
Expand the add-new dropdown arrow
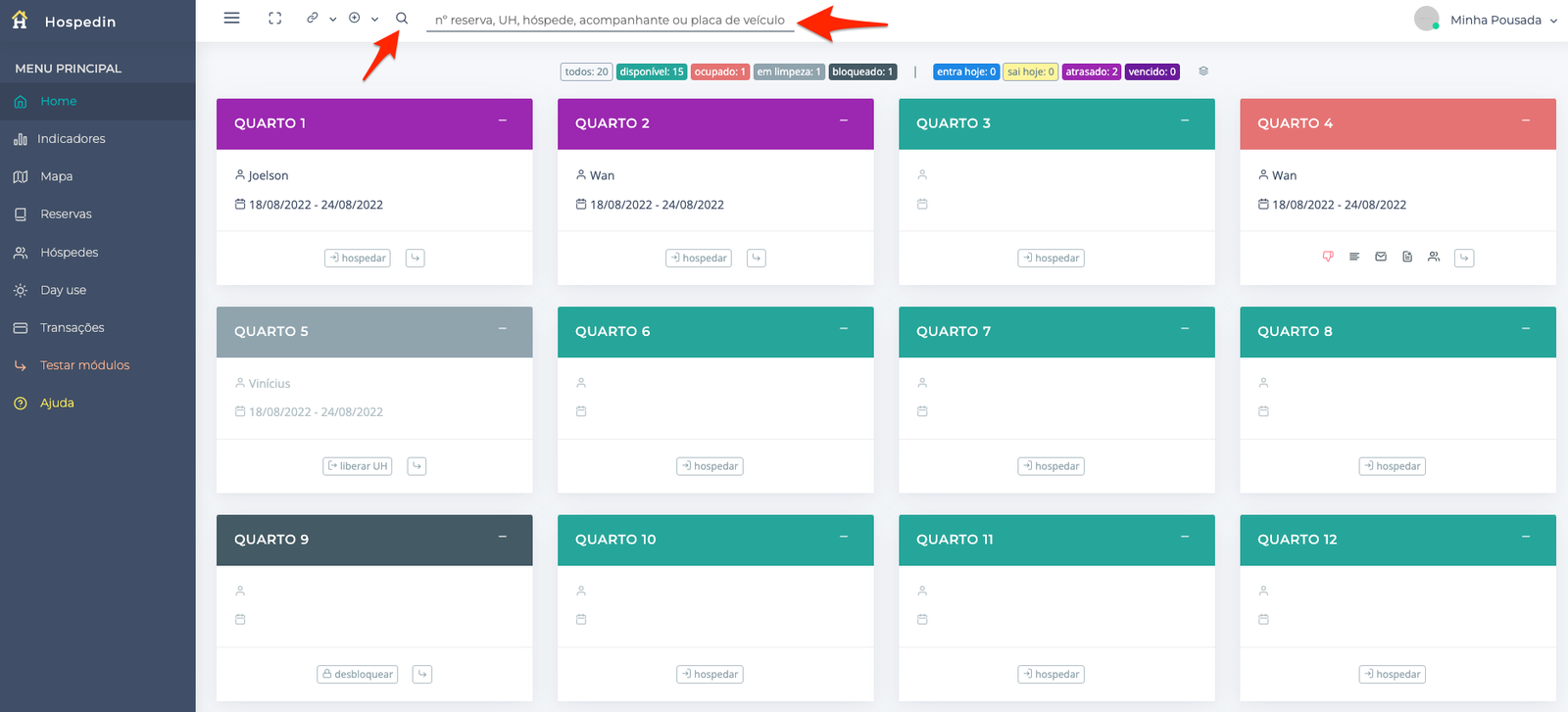tap(374, 19)
